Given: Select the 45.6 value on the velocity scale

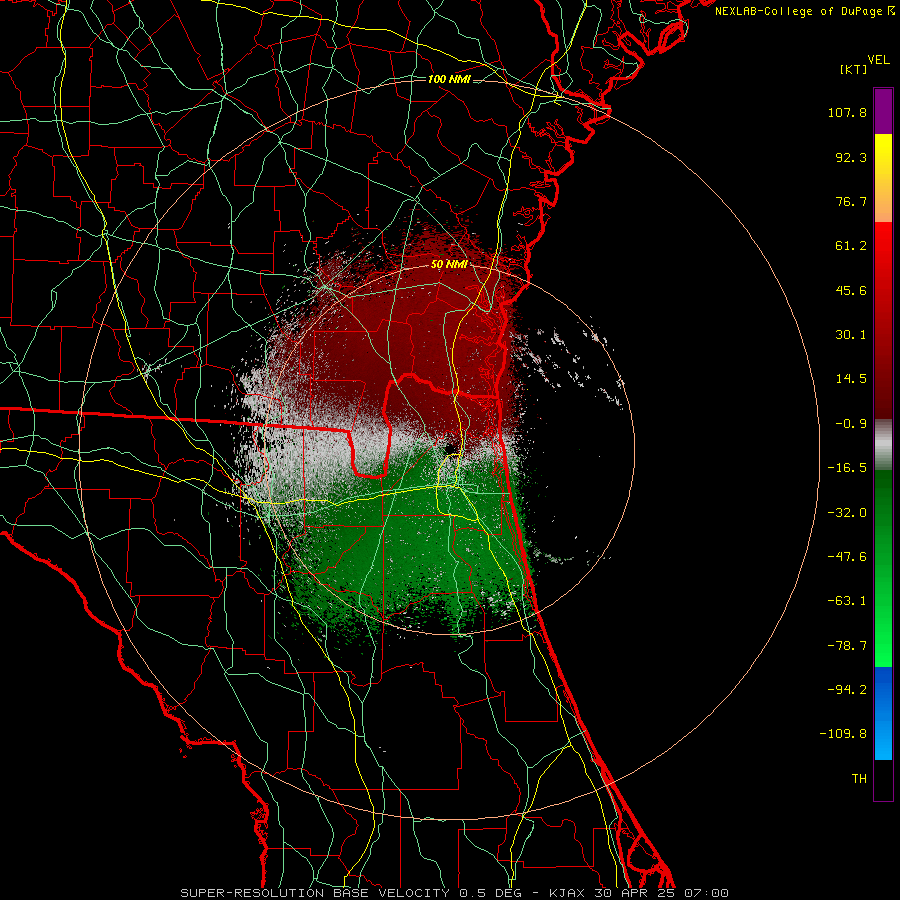Looking at the screenshot, I should tap(851, 290).
